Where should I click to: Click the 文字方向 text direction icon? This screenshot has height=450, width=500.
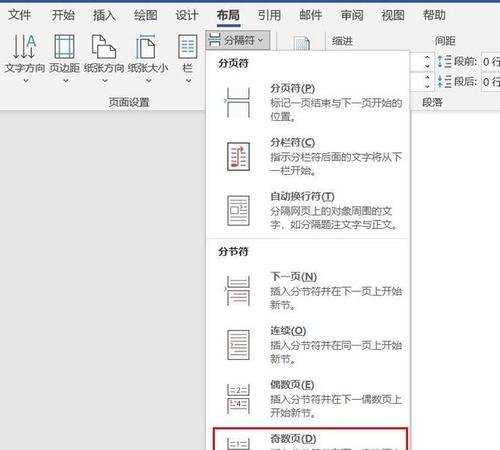click(24, 46)
